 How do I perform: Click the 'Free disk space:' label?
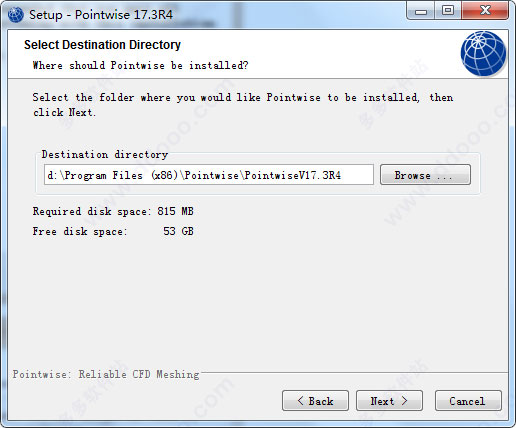click(80, 231)
